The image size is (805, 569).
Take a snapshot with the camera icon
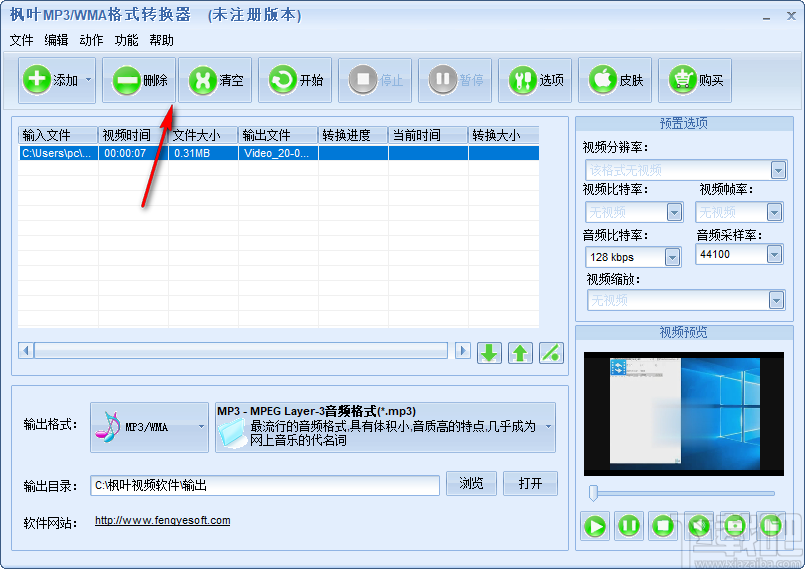pos(734,526)
